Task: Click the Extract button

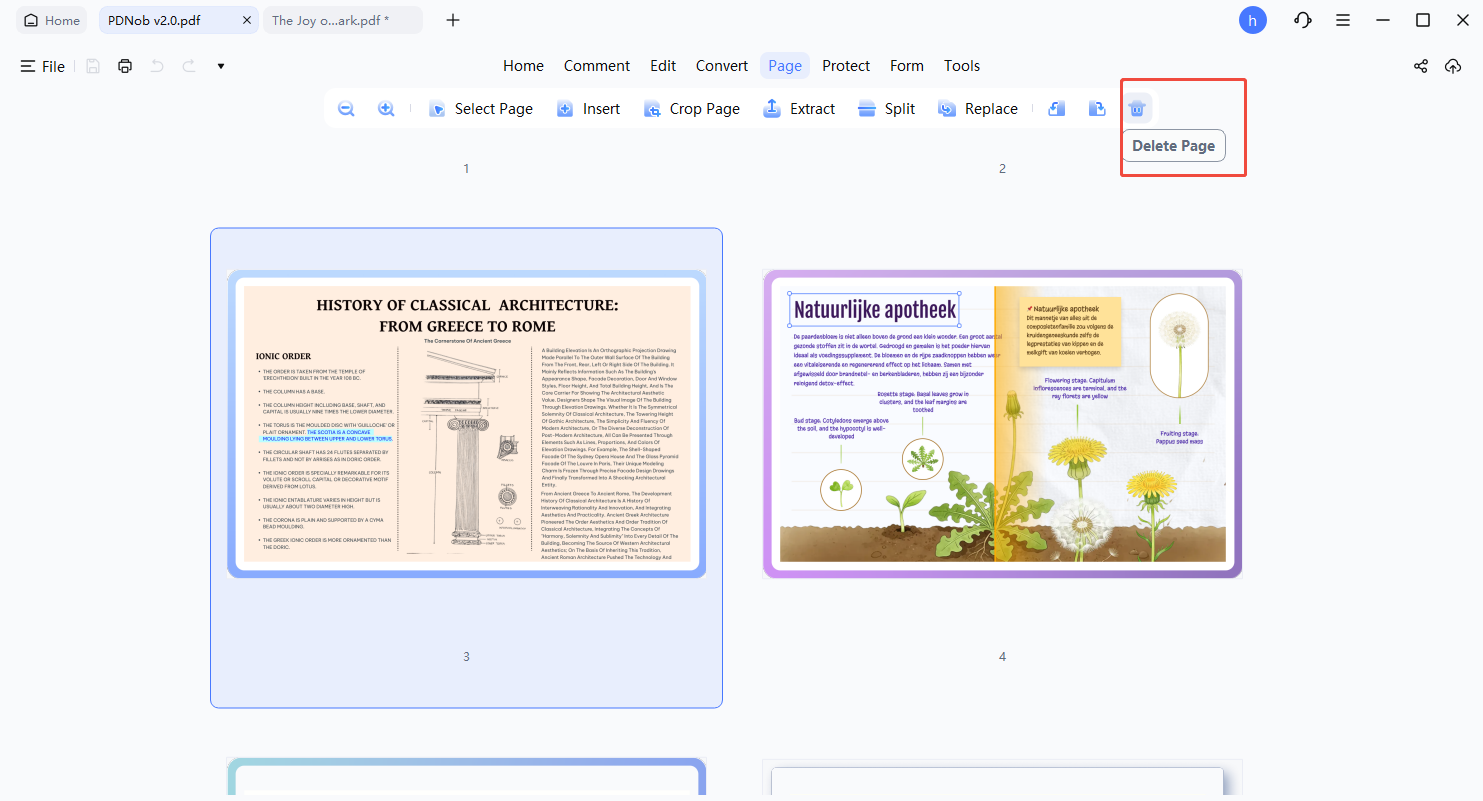Action: 799,109
